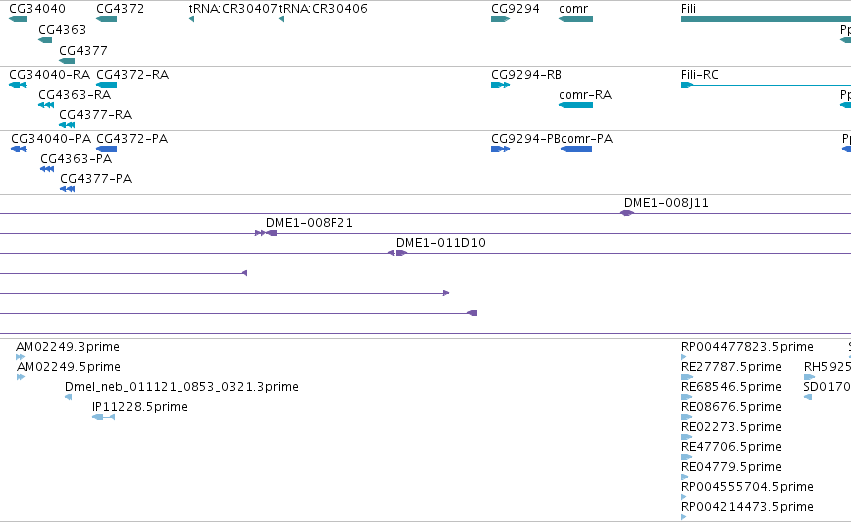Select the DME1-011D10 label text
The image size is (851, 522).
pyautogui.click(x=440, y=243)
